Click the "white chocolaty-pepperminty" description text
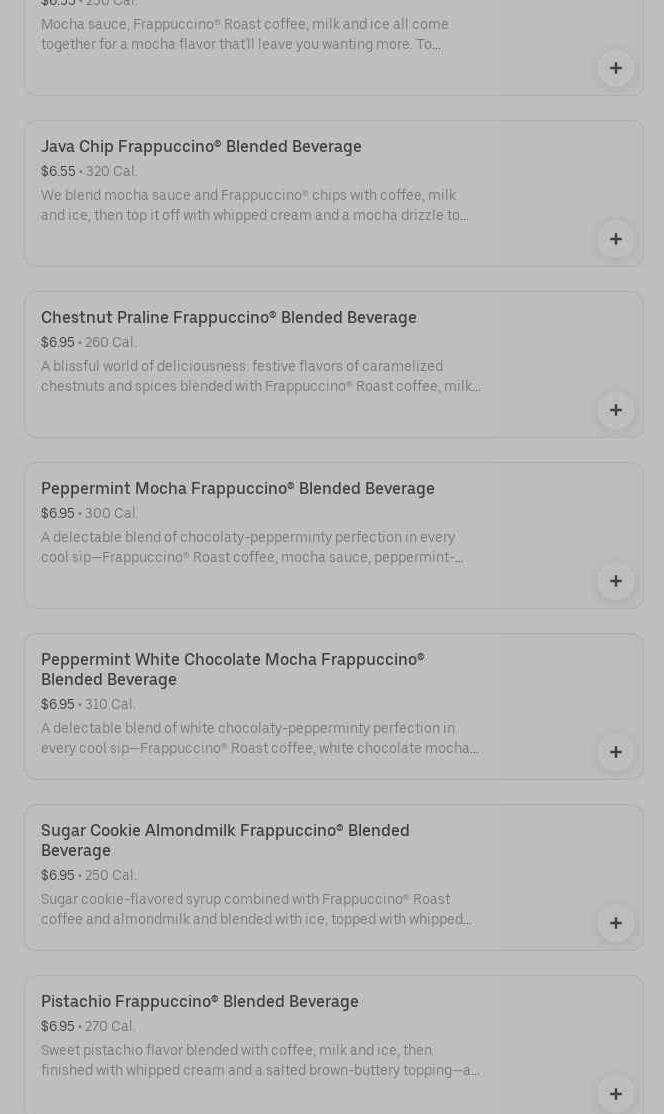 click(x=259, y=738)
